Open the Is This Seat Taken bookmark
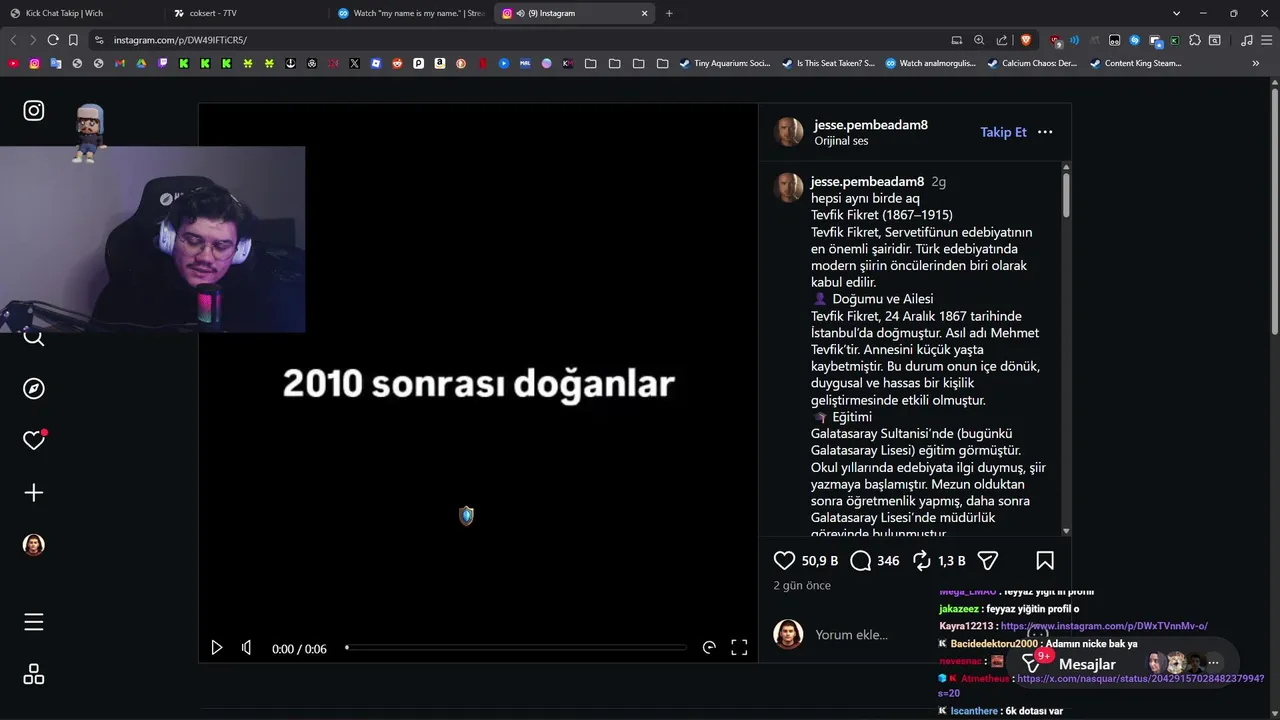This screenshot has width=1280, height=720. coord(827,63)
